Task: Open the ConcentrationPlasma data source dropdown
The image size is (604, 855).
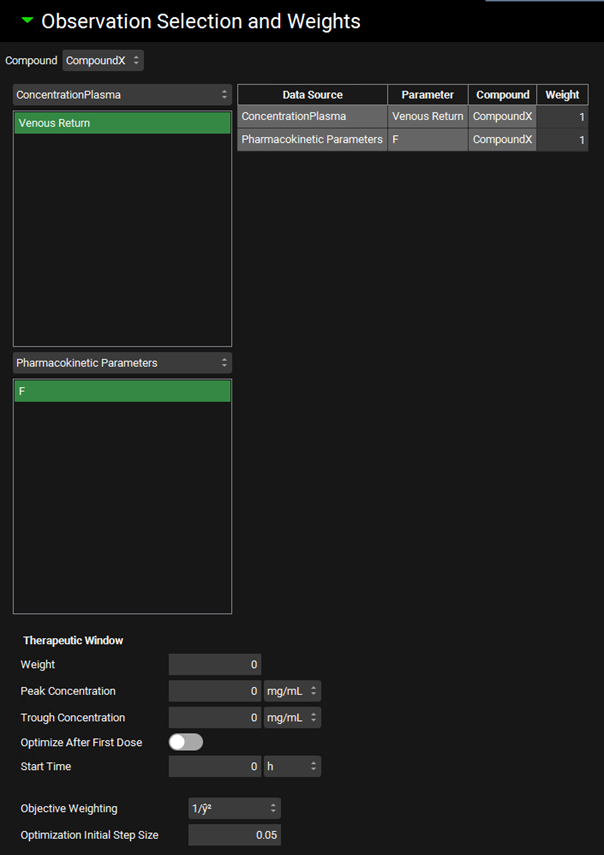Action: (x=122, y=95)
